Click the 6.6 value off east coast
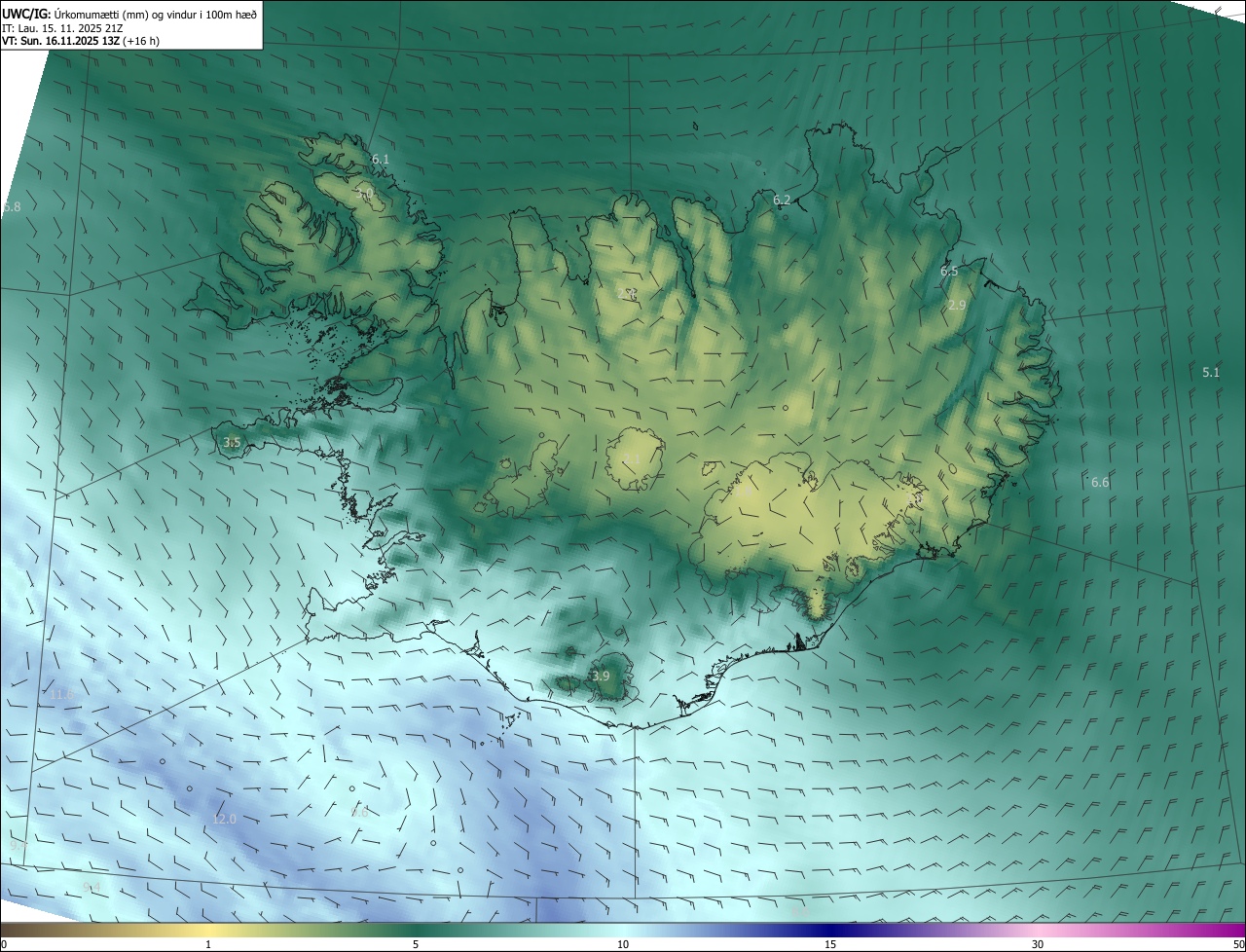Viewport: 1246px width, 952px height. point(1100,482)
